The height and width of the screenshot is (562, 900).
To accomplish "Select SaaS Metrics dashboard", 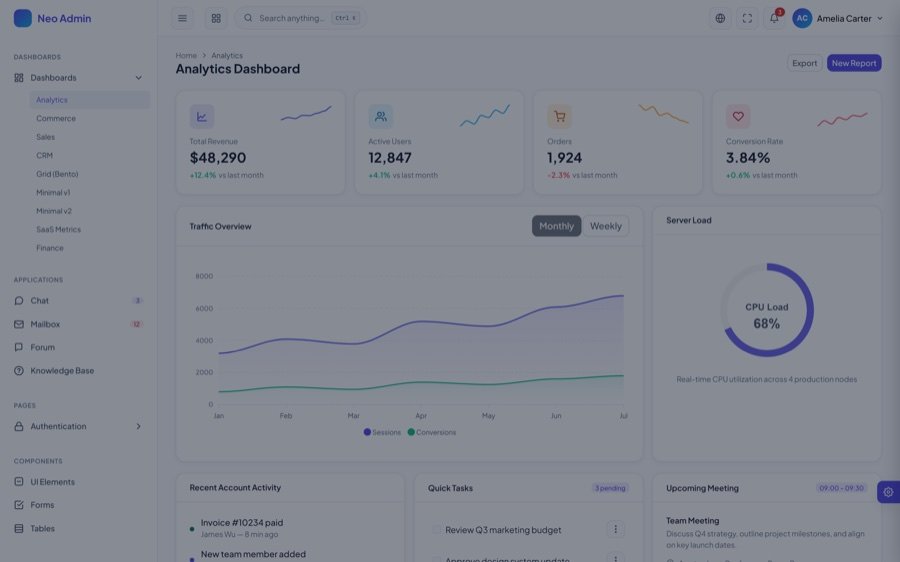I will click(90, 230).
